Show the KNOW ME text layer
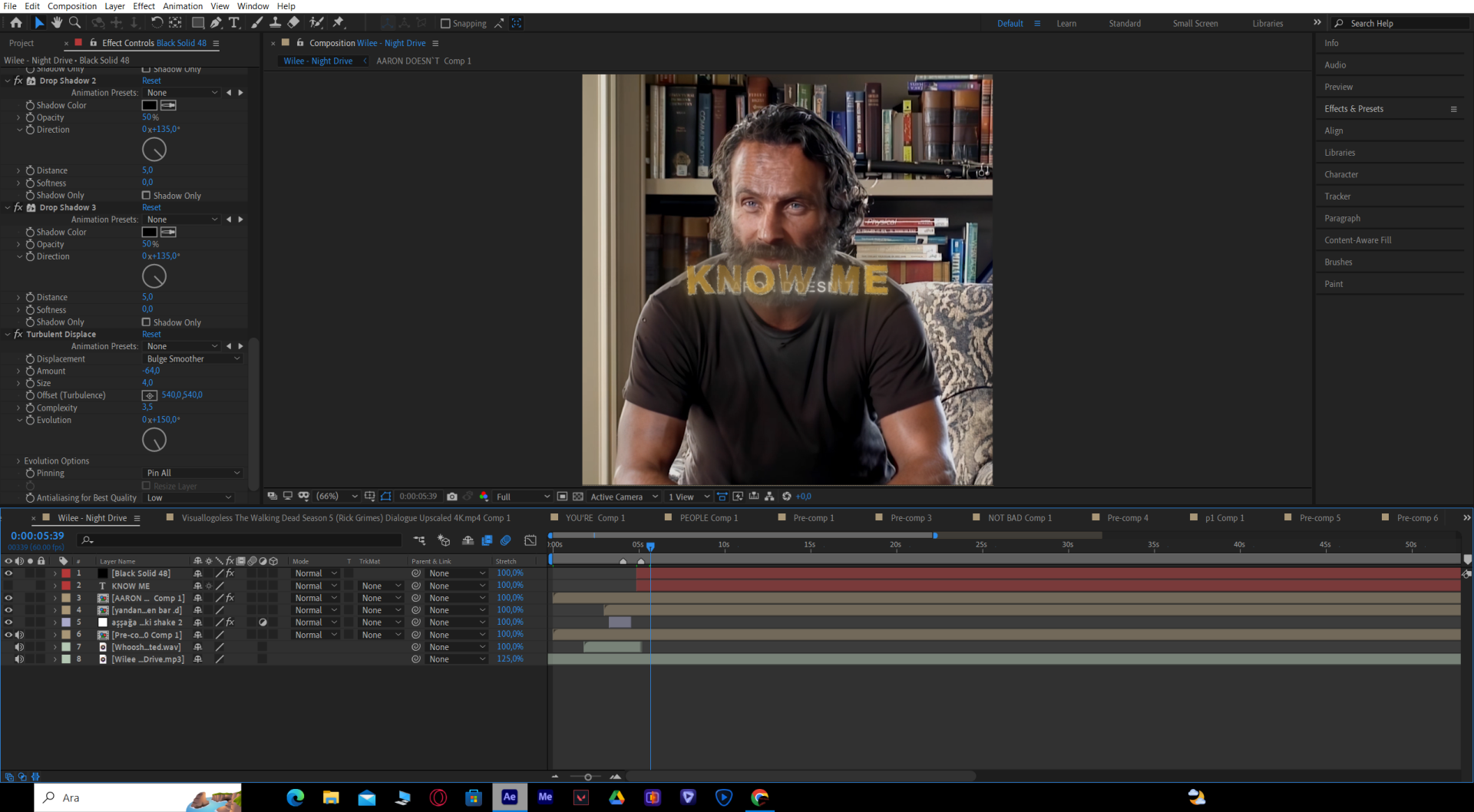 point(8,586)
